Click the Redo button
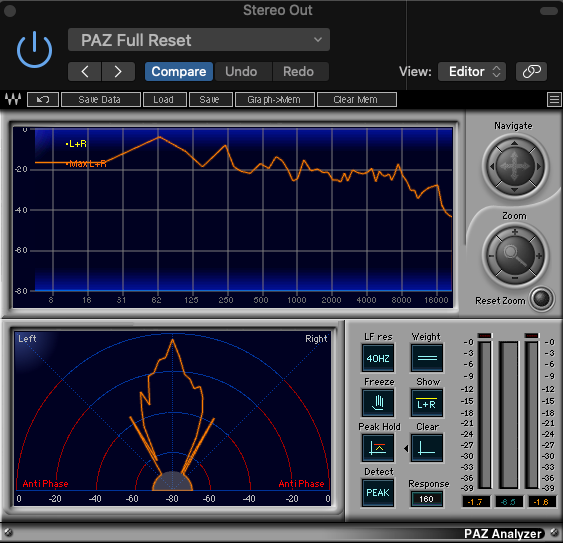Screen dimensions: 563x543 coord(299,71)
